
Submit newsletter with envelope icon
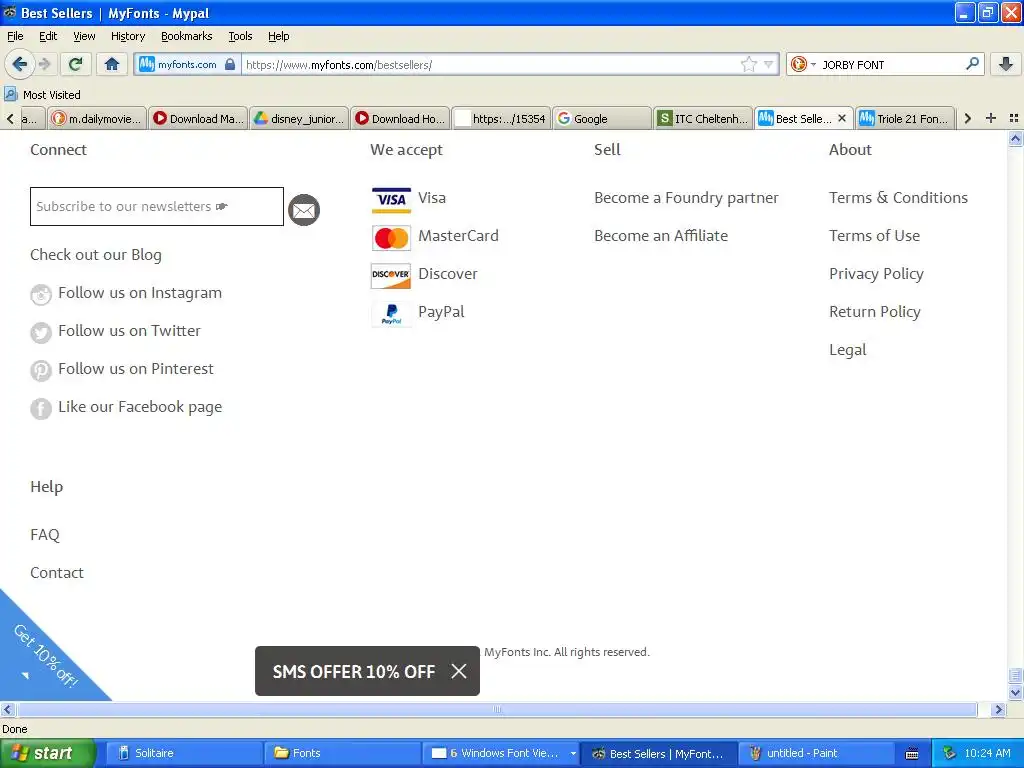(304, 210)
